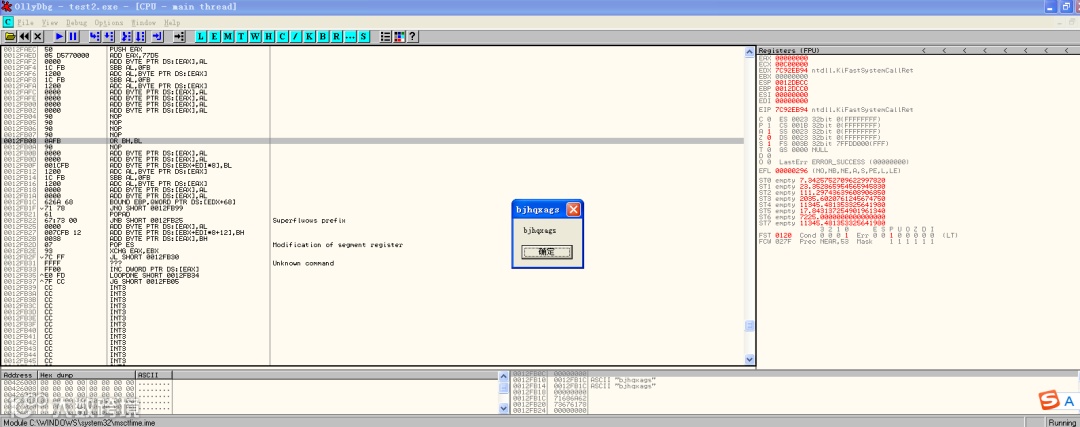
Task: Click the Address column header in dump
Action: point(19,375)
